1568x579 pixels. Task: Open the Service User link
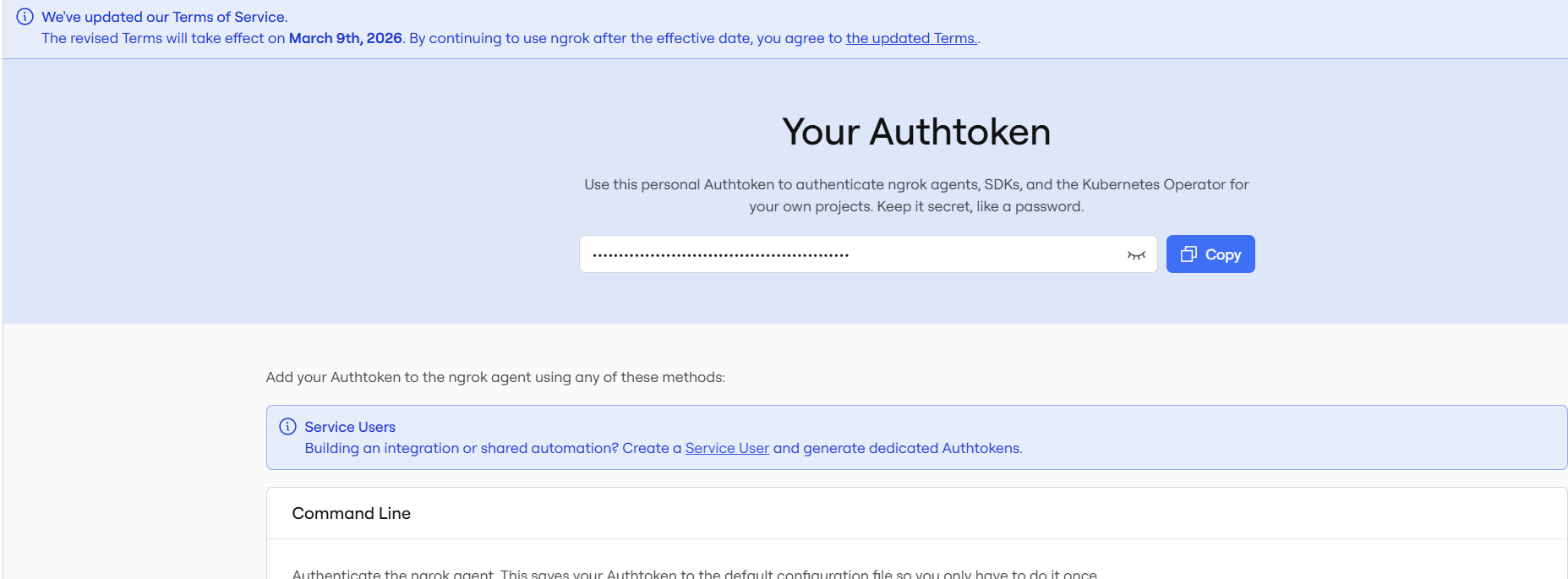pyautogui.click(x=727, y=448)
